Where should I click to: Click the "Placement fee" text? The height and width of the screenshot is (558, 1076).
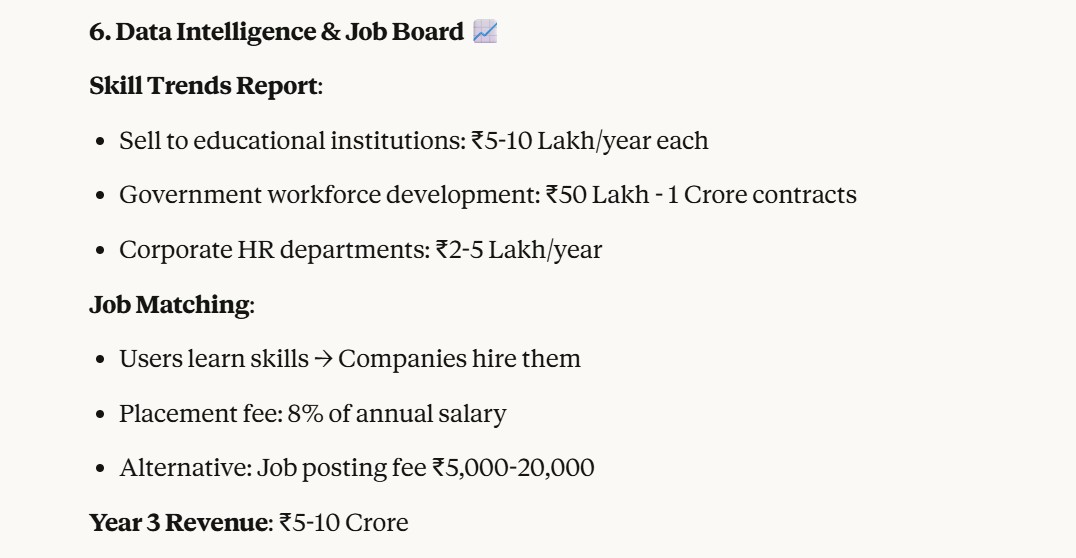[x=199, y=413]
